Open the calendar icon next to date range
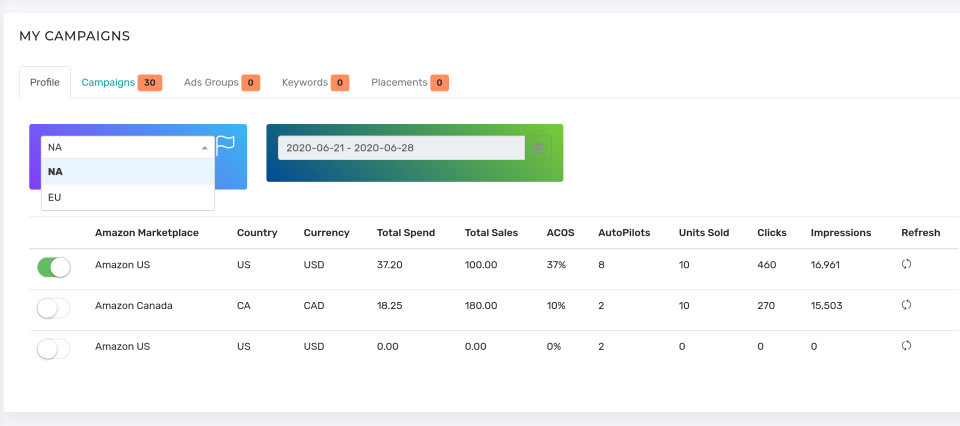The image size is (960, 426). tap(538, 148)
